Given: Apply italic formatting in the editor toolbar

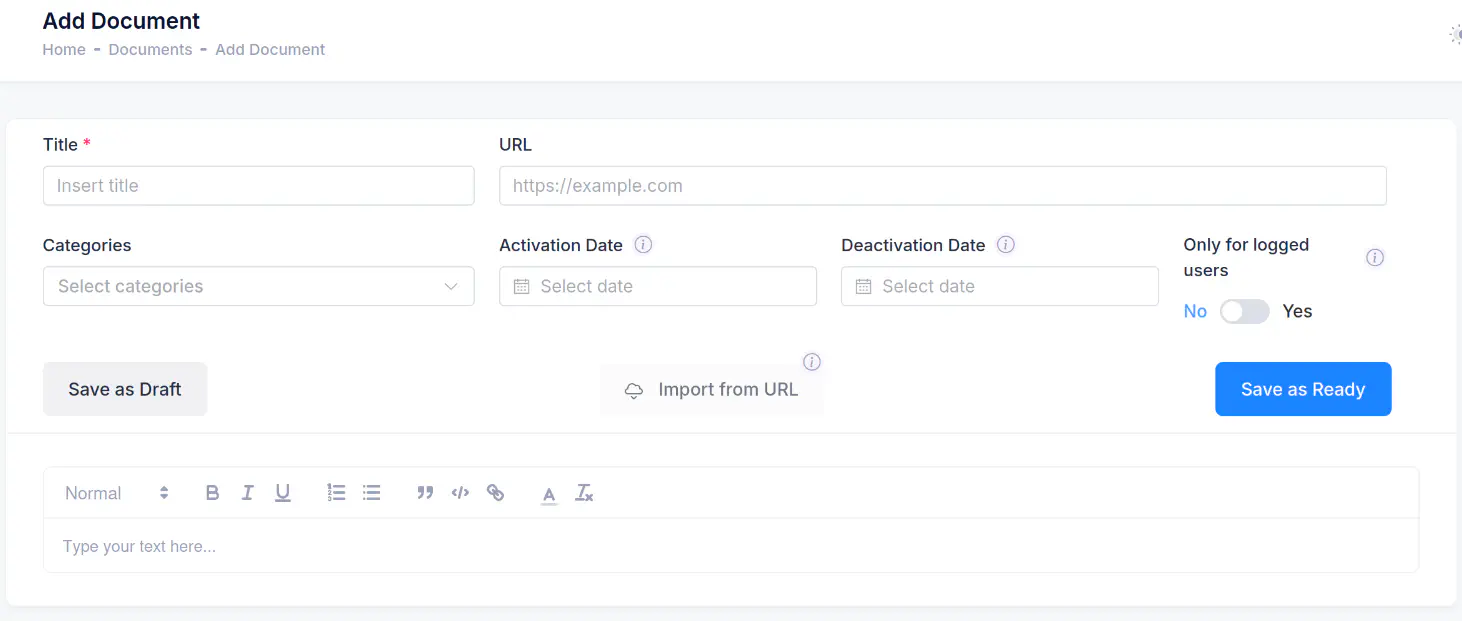Looking at the screenshot, I should tap(247, 493).
